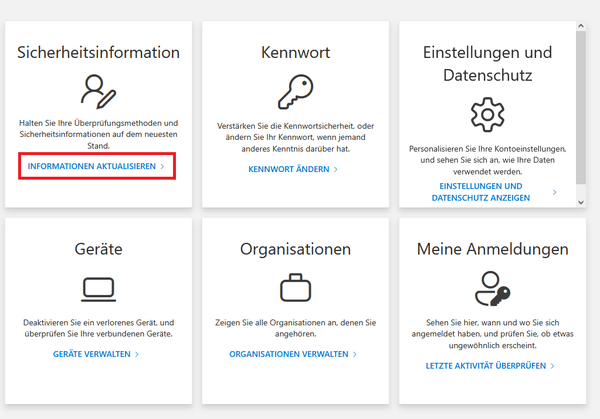Click the chevron after ORGANISATIONEN VERWALTEN
Viewport: 600px width, 419px height.
point(355,354)
